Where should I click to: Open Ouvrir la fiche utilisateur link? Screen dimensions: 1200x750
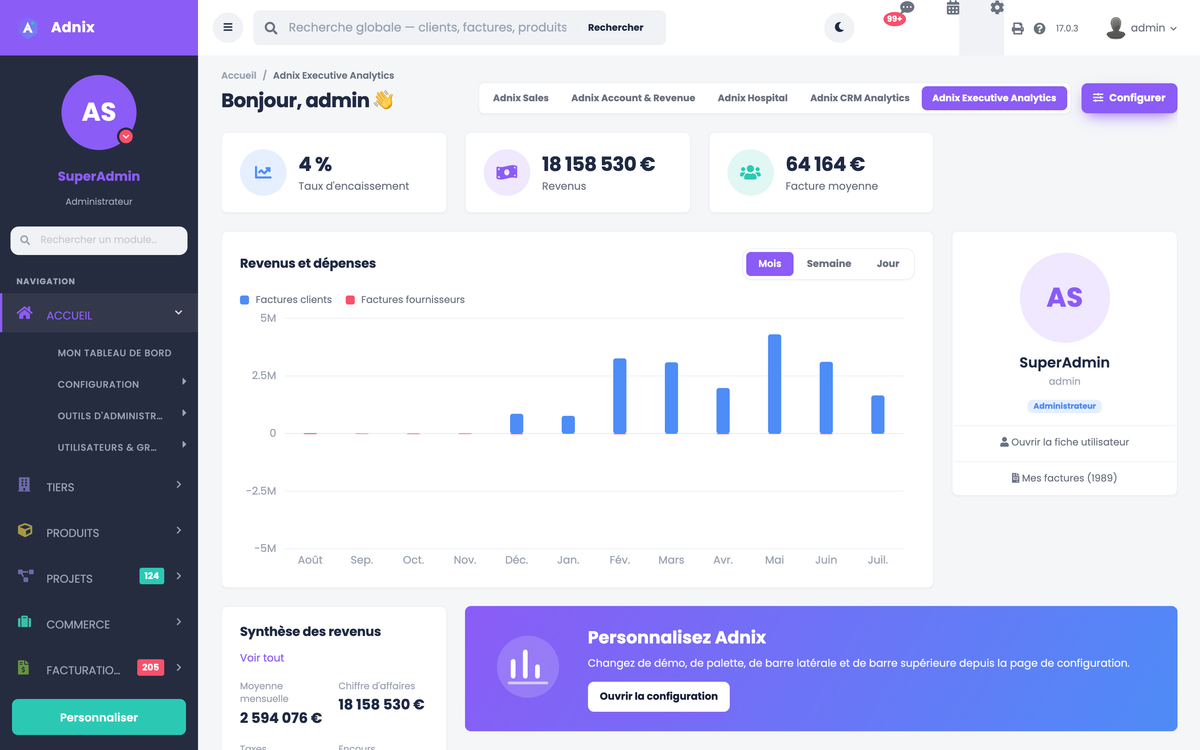point(1064,442)
